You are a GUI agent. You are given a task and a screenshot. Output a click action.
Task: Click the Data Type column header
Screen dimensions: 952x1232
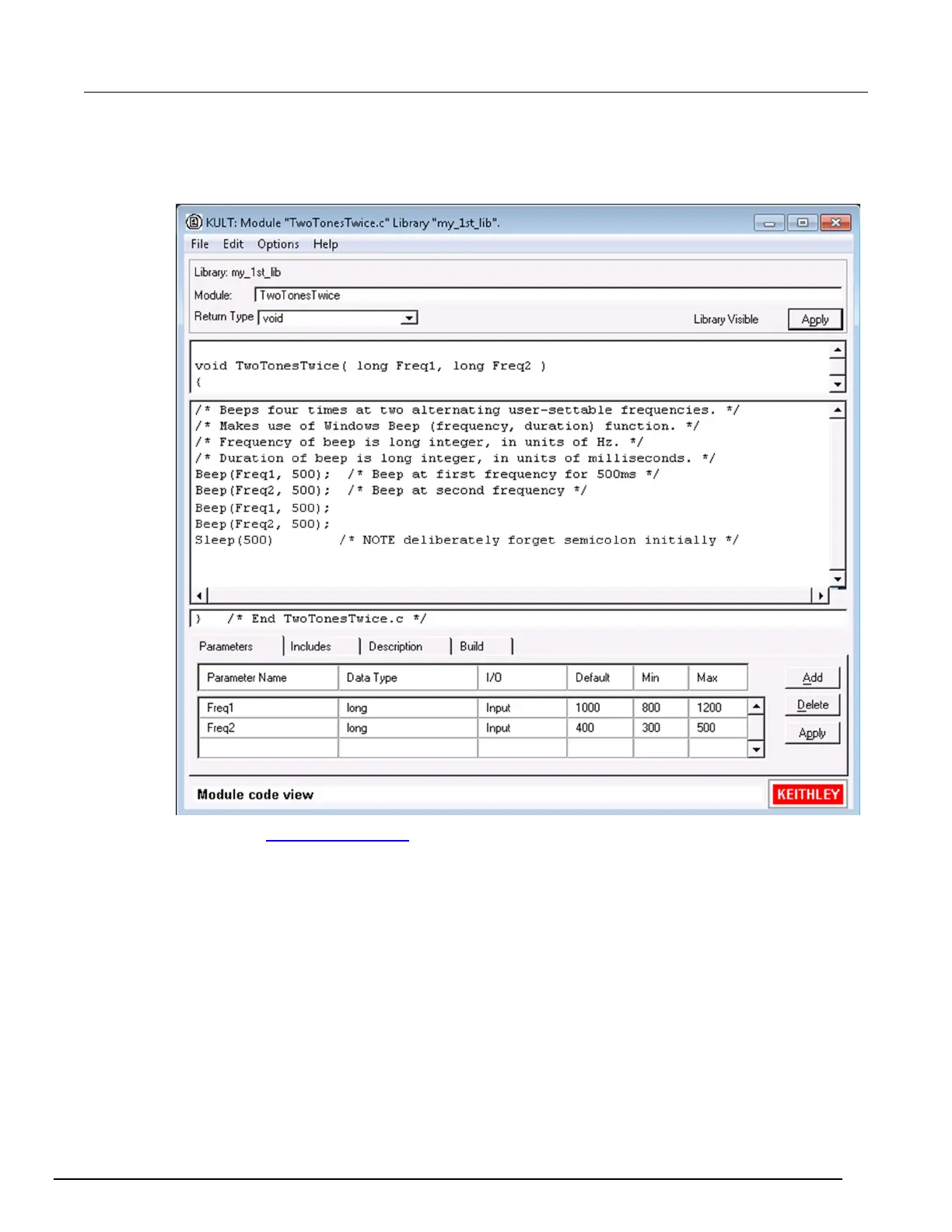408,677
